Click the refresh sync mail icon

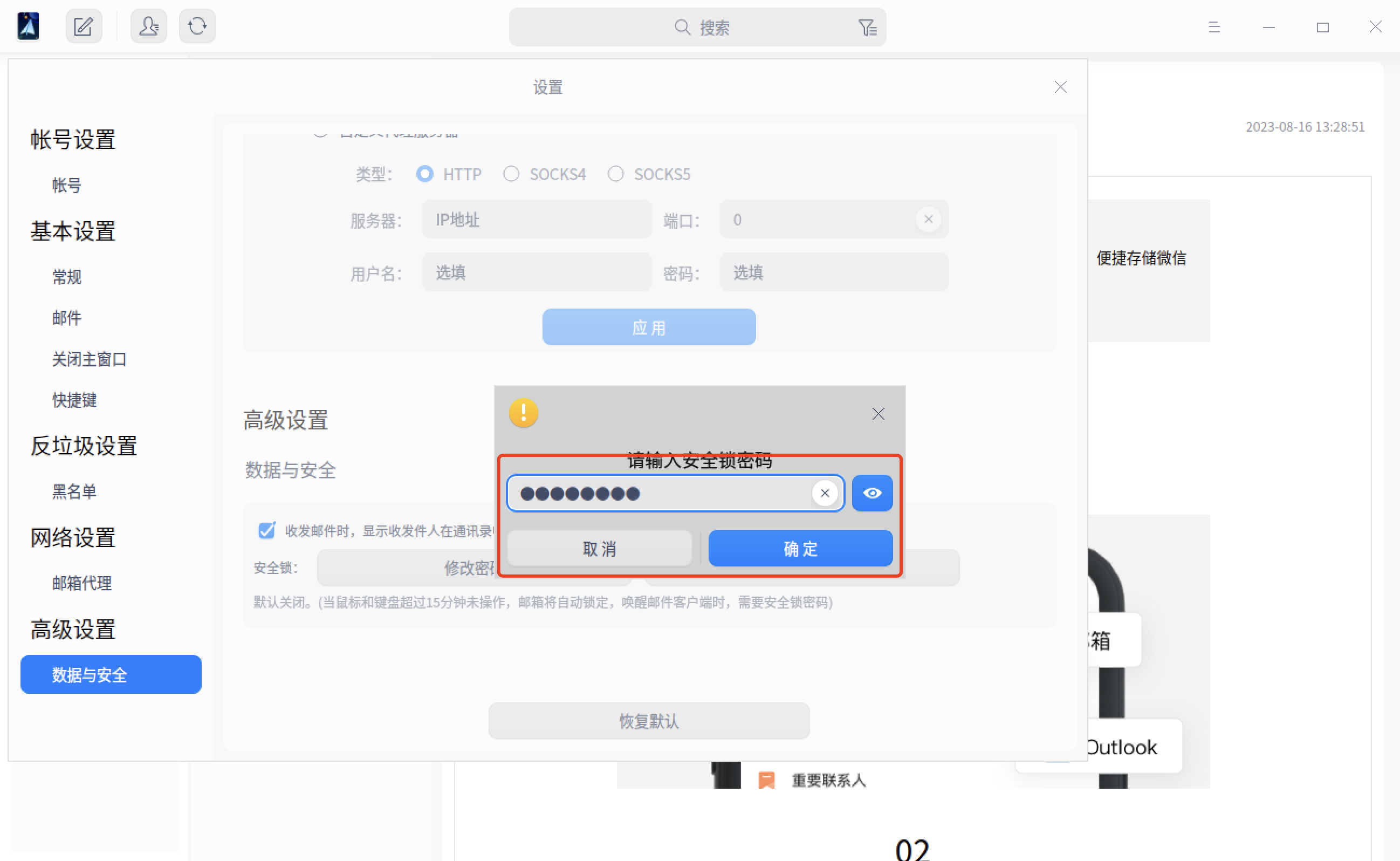point(197,26)
